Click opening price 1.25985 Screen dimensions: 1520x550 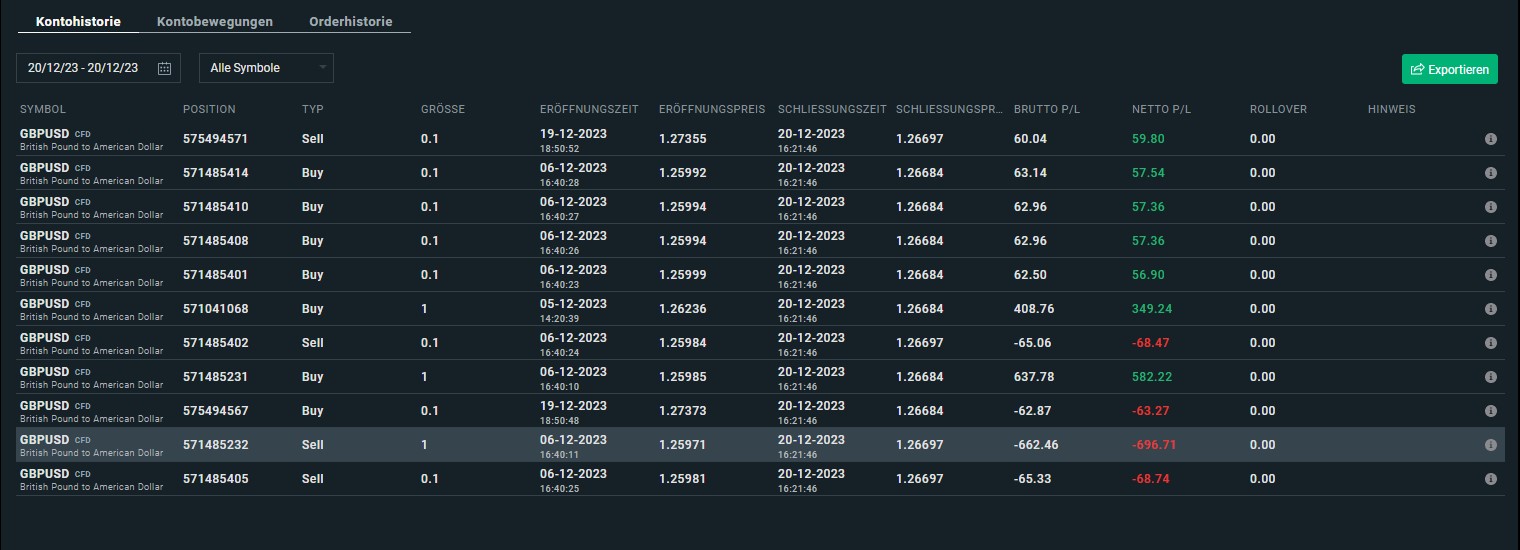[x=683, y=377]
